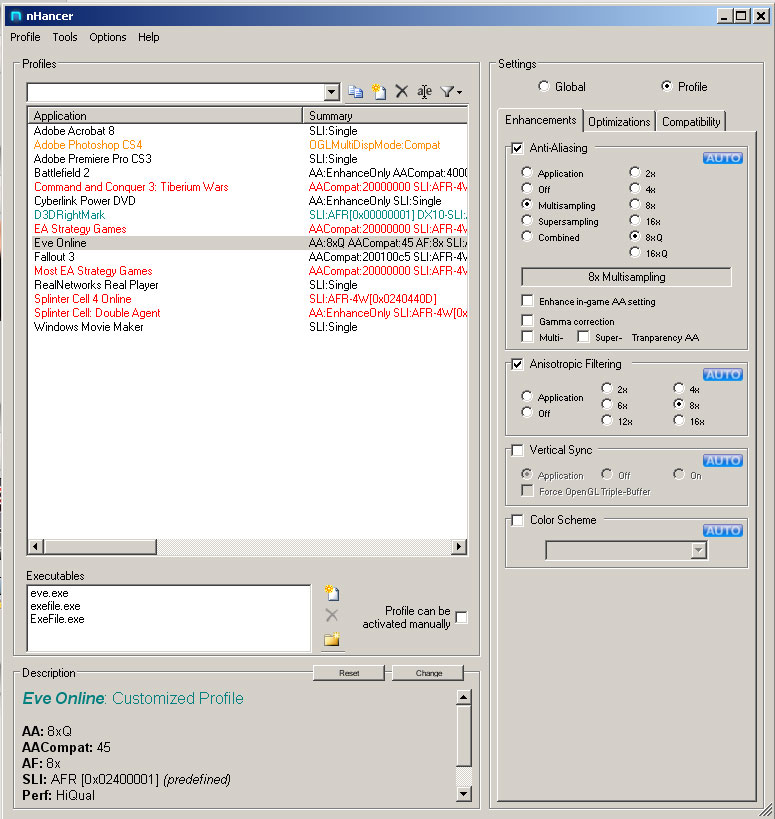
Task: Enable the Color Scheme checkbox
Action: [517, 520]
